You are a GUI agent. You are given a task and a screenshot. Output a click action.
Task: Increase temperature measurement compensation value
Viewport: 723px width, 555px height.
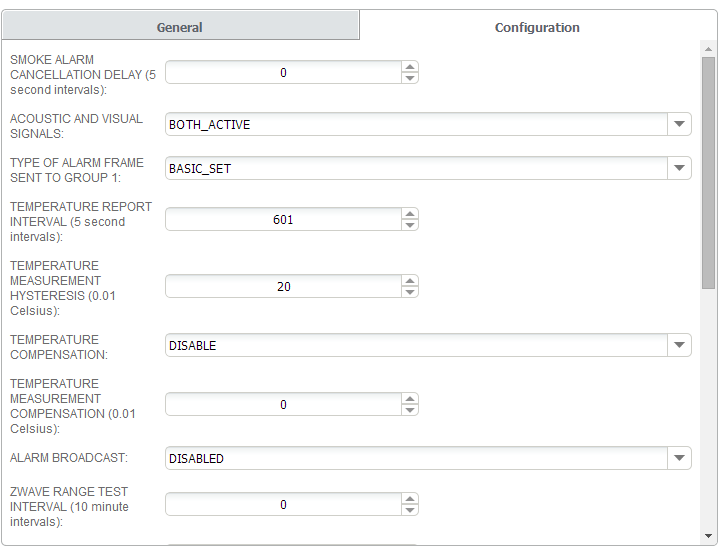point(409,399)
